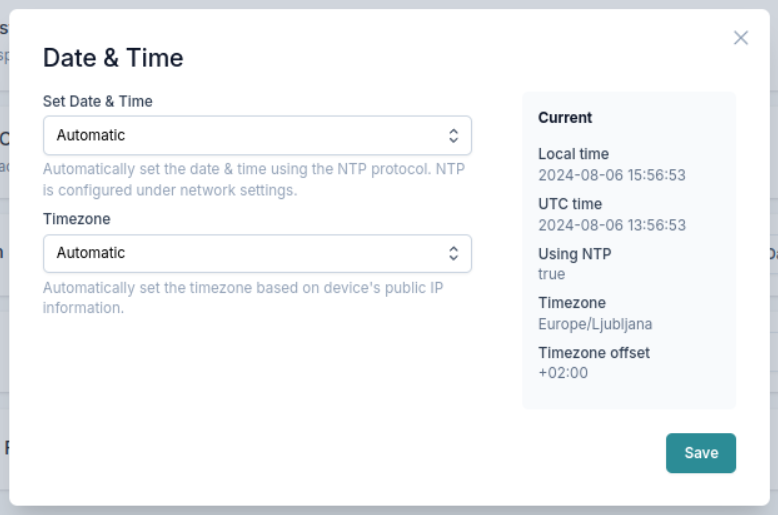This screenshot has height=515, width=778.
Task: Click the +02:00 timezone offset value
Action: (563, 373)
